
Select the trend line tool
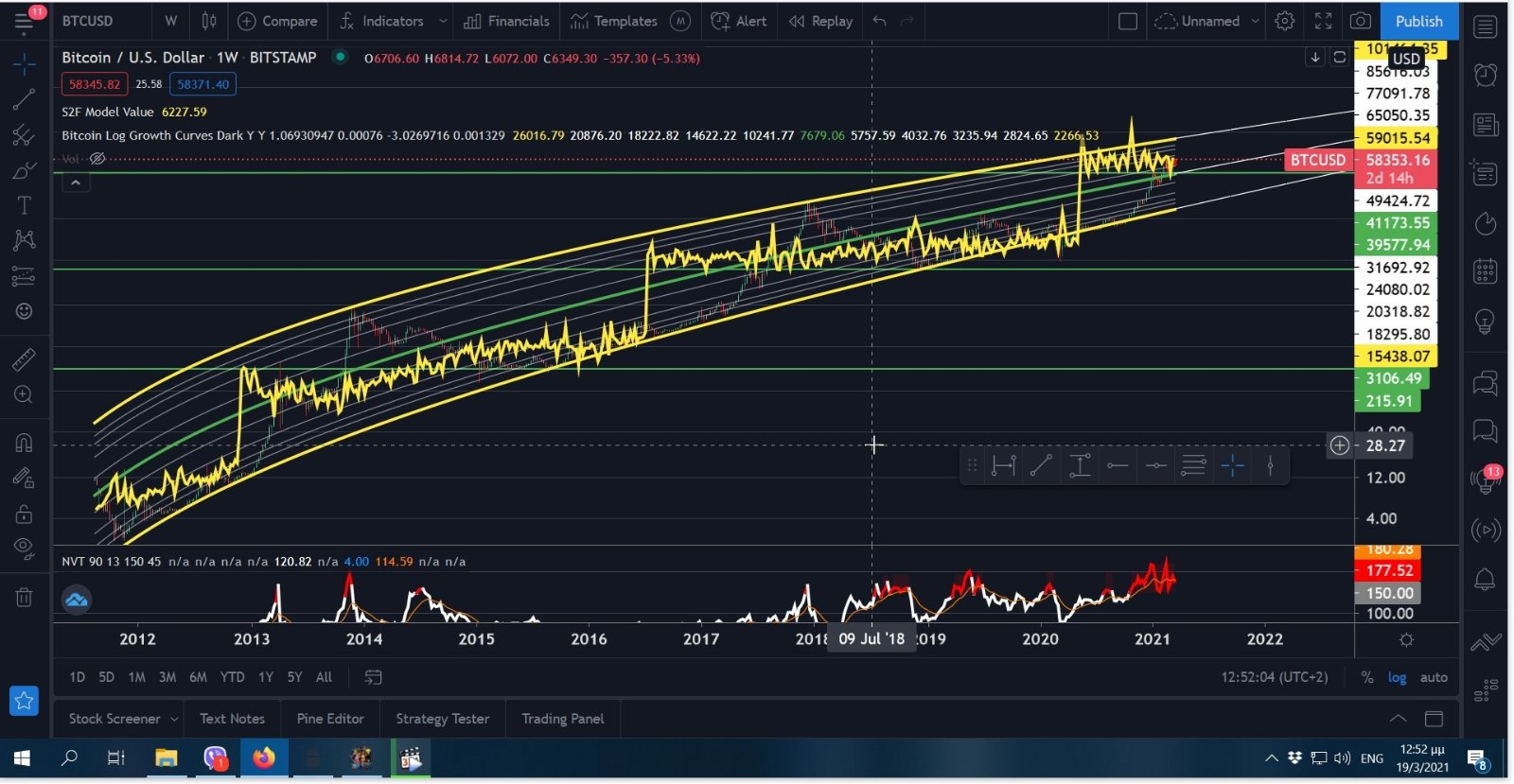click(24, 99)
